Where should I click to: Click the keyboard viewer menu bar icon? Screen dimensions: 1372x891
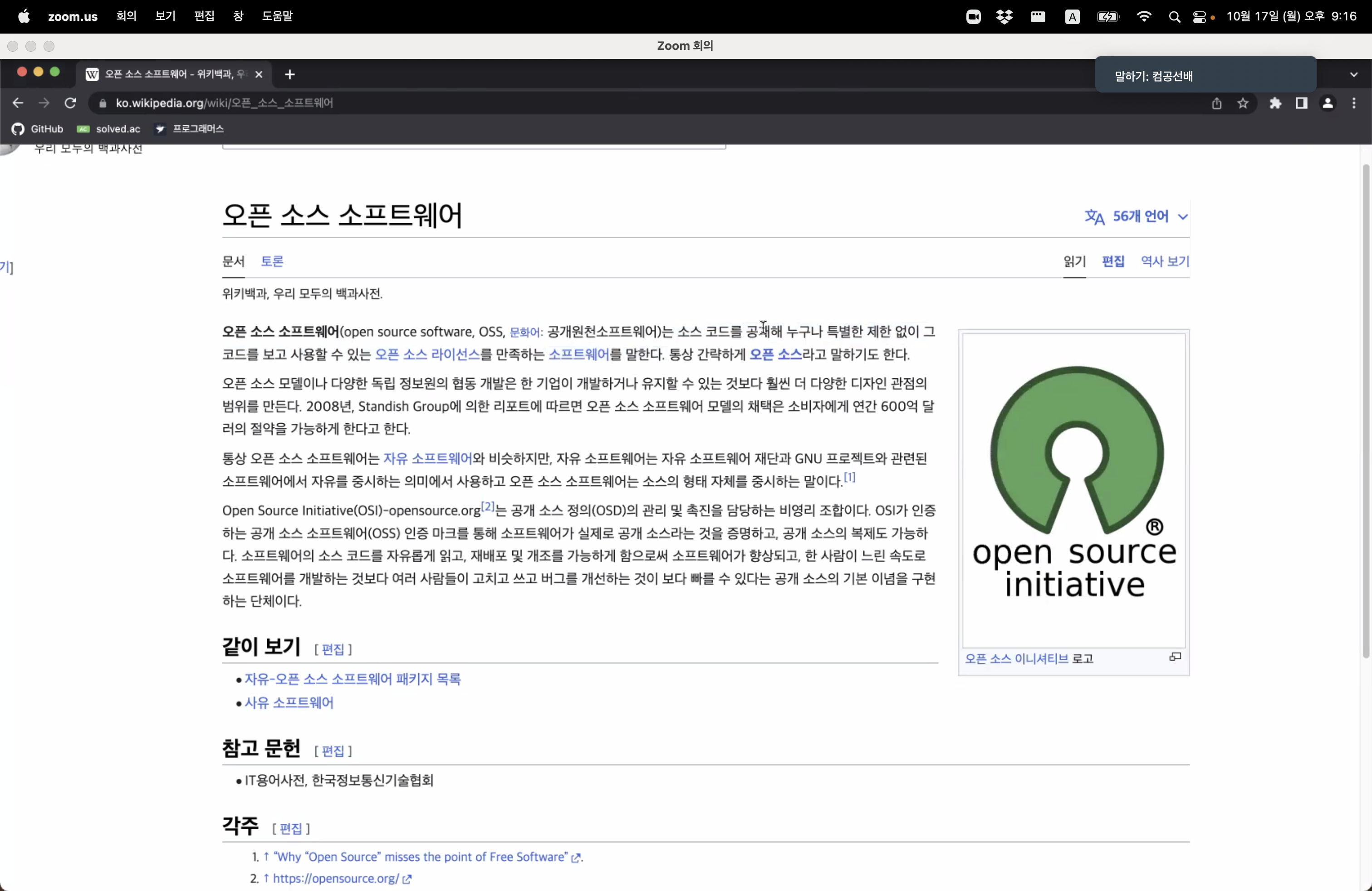1038,17
